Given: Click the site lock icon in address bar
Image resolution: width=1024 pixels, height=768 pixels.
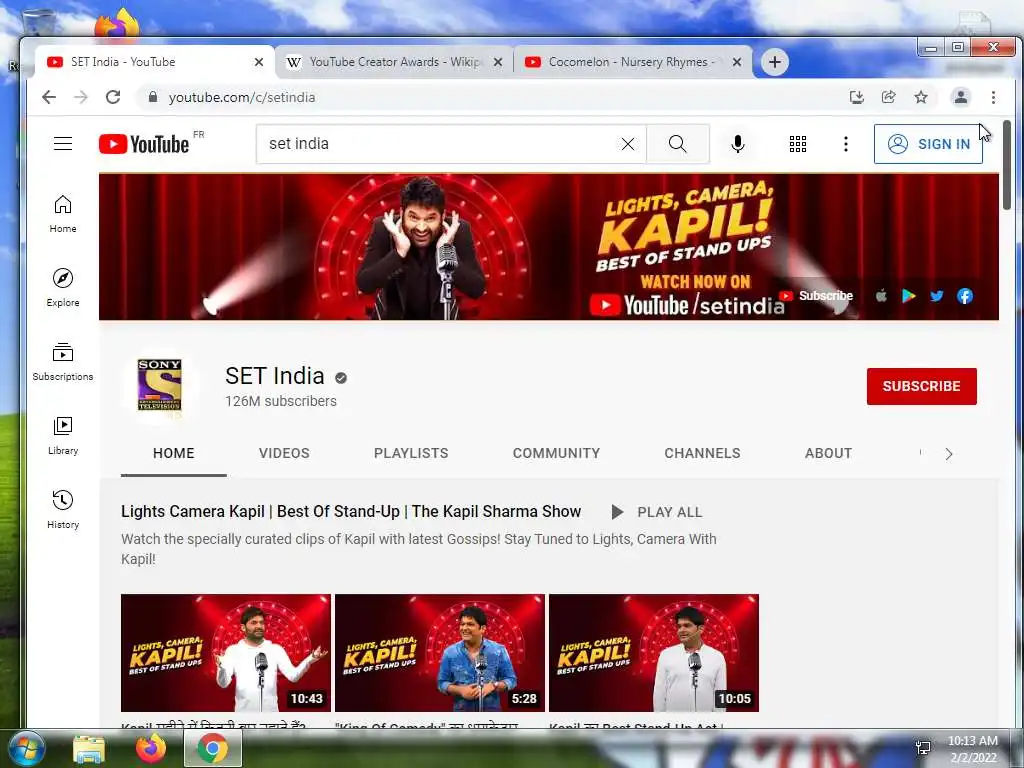Looking at the screenshot, I should [153, 97].
